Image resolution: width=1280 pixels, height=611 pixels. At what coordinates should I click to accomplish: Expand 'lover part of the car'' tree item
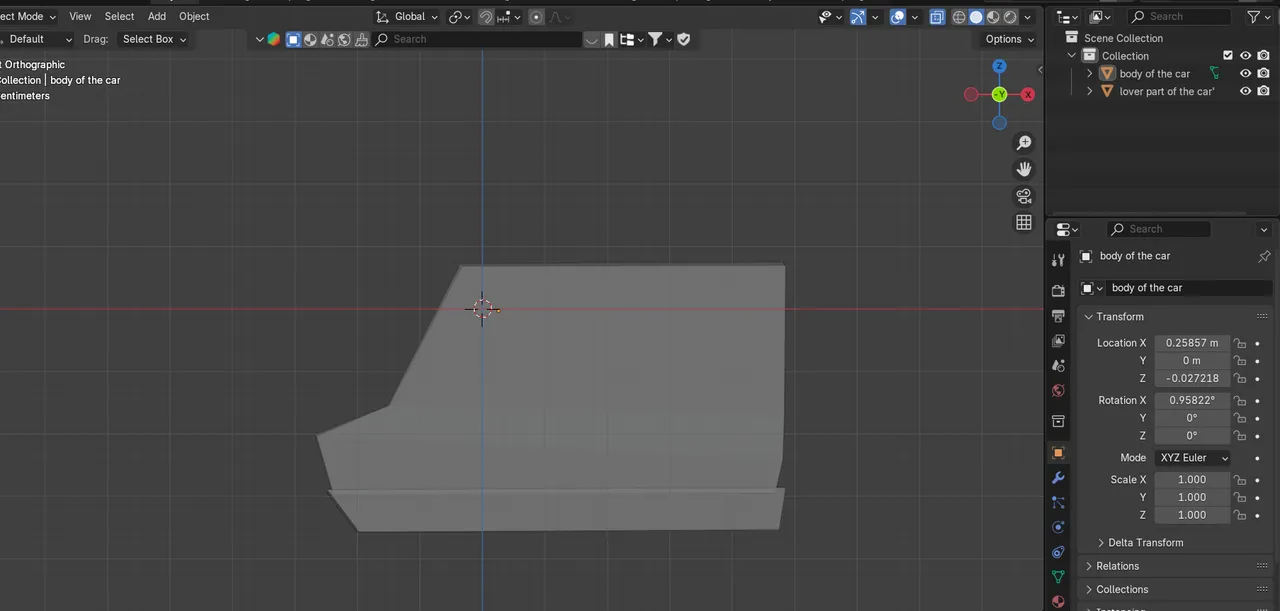[1090, 91]
